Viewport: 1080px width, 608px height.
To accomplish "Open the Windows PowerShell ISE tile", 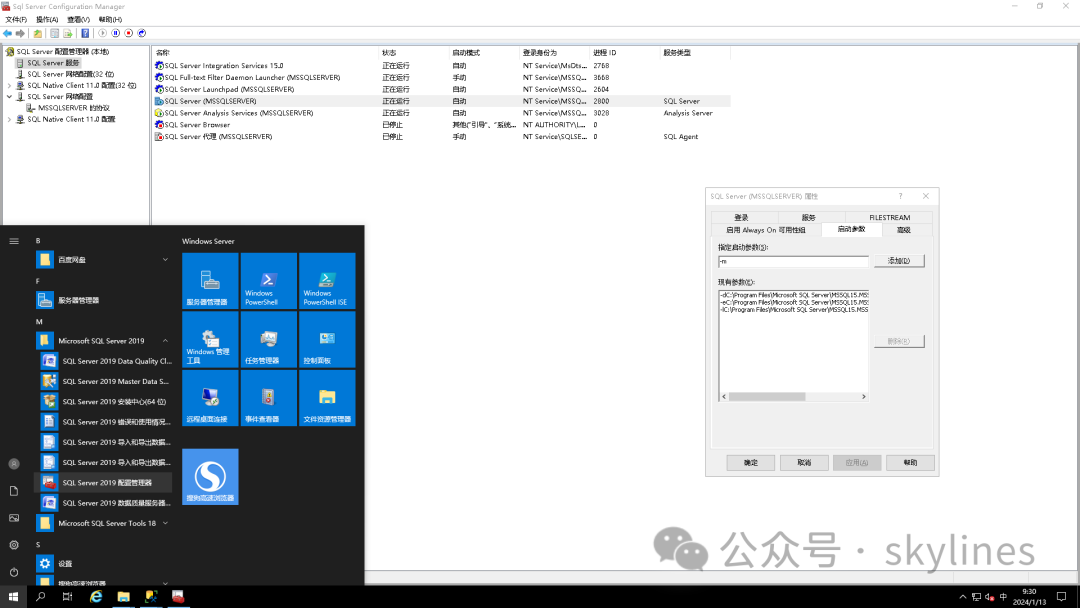I will point(327,281).
